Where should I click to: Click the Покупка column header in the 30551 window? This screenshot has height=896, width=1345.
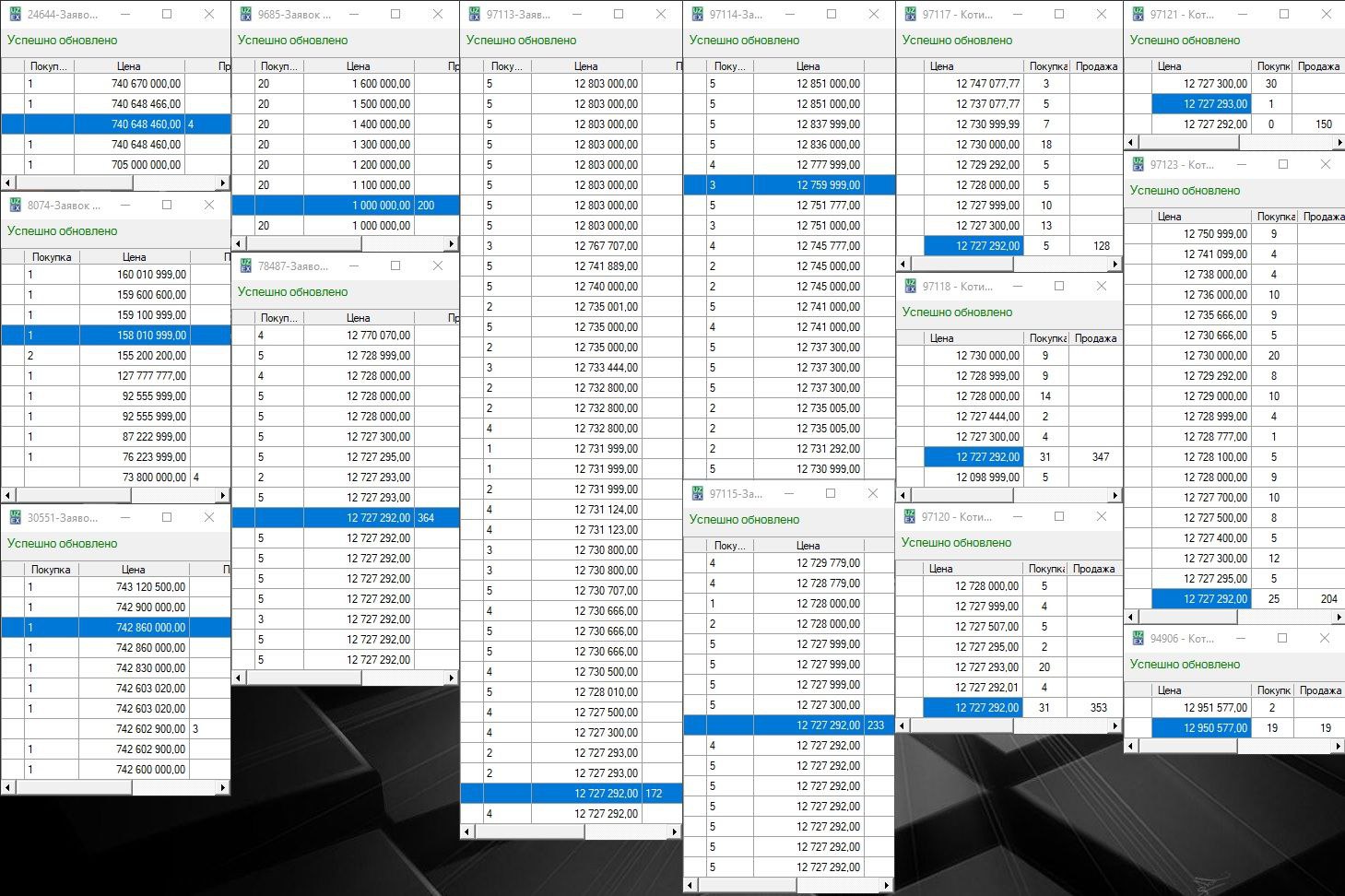51,570
